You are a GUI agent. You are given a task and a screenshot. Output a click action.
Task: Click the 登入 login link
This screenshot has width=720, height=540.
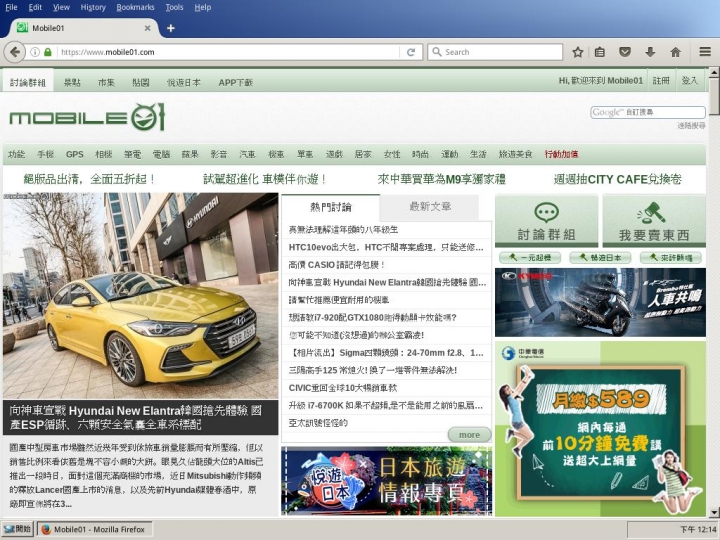(x=689, y=81)
